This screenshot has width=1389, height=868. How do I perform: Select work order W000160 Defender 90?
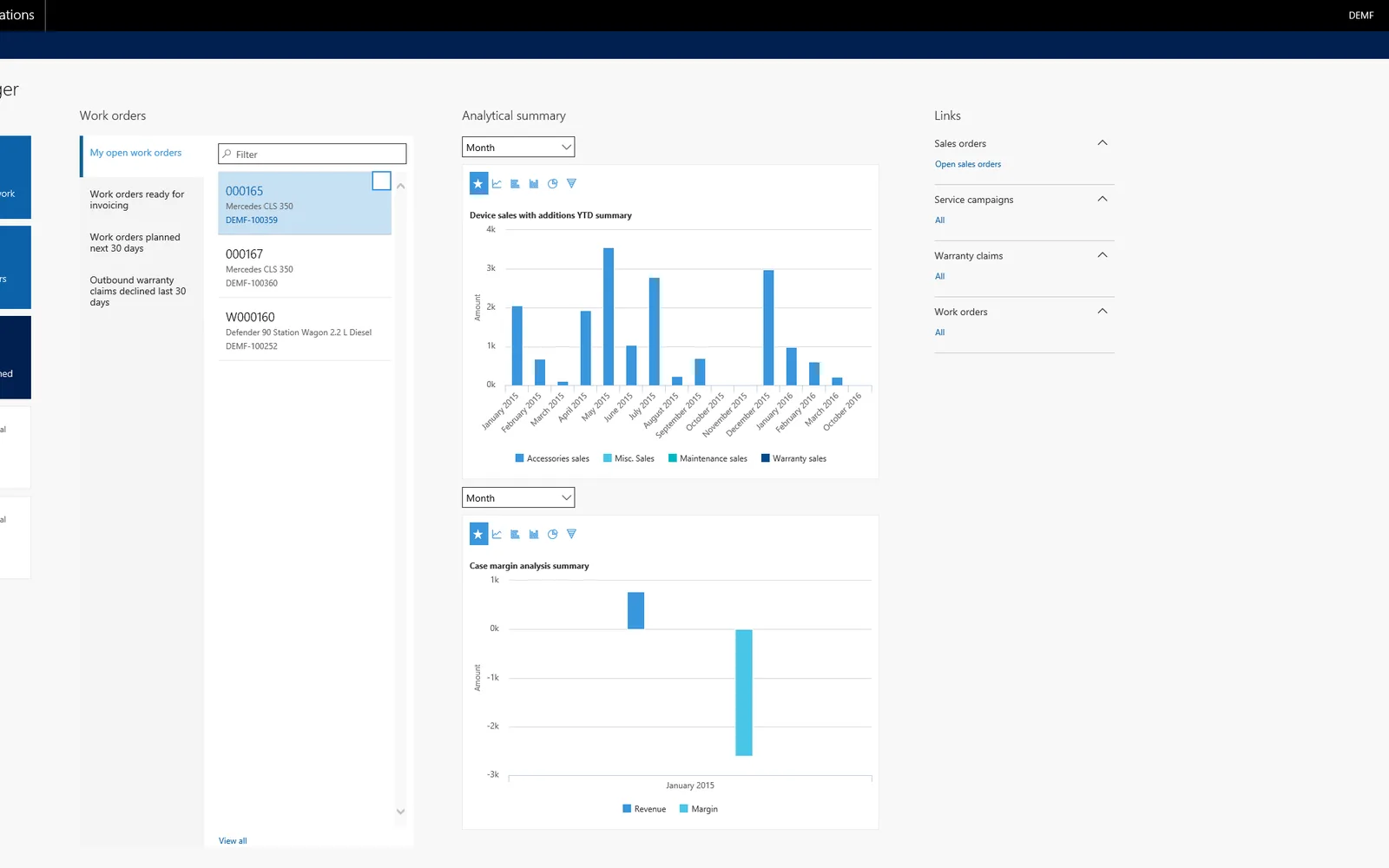(x=305, y=330)
